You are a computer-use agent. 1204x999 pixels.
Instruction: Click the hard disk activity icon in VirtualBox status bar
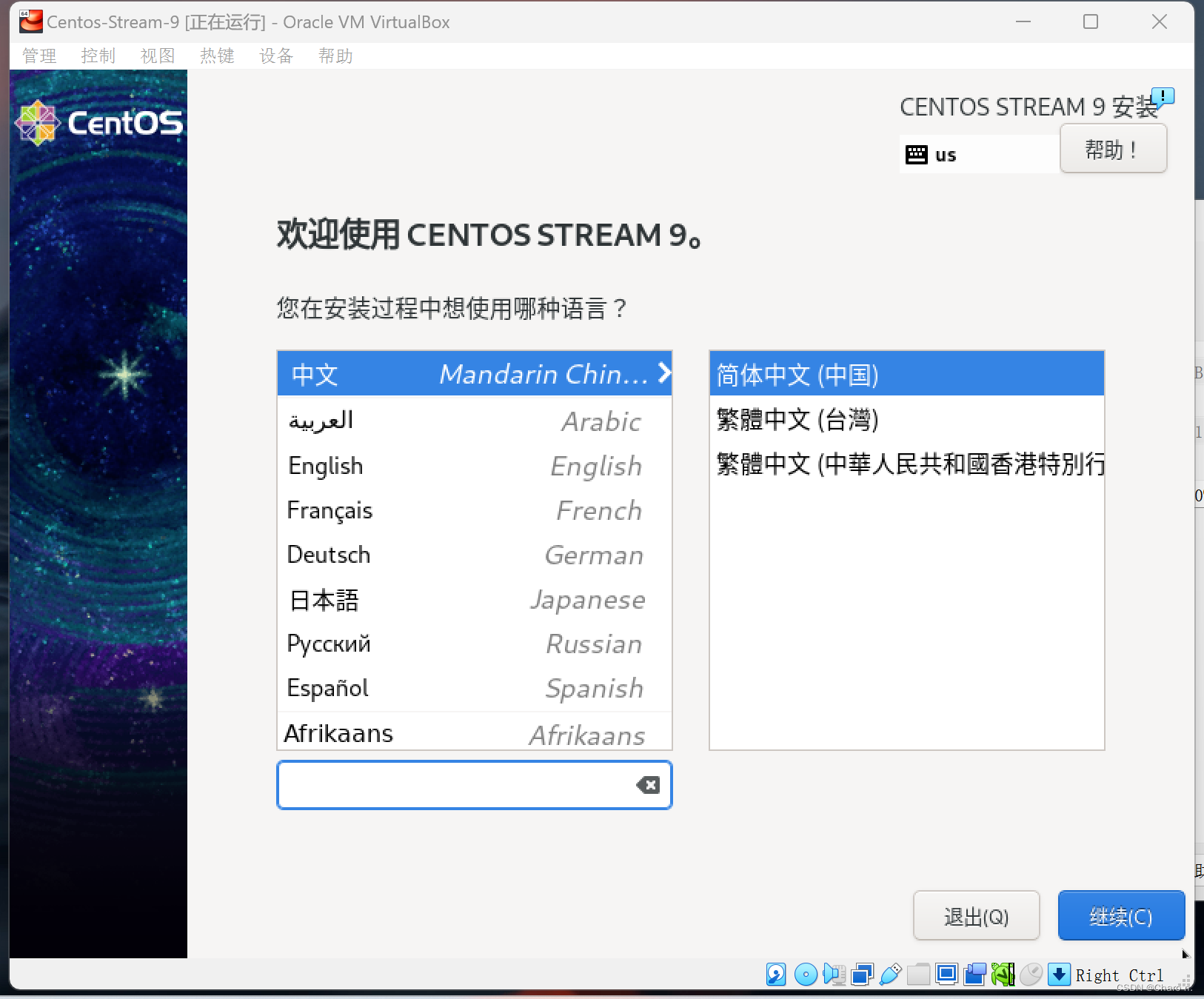coord(776,974)
